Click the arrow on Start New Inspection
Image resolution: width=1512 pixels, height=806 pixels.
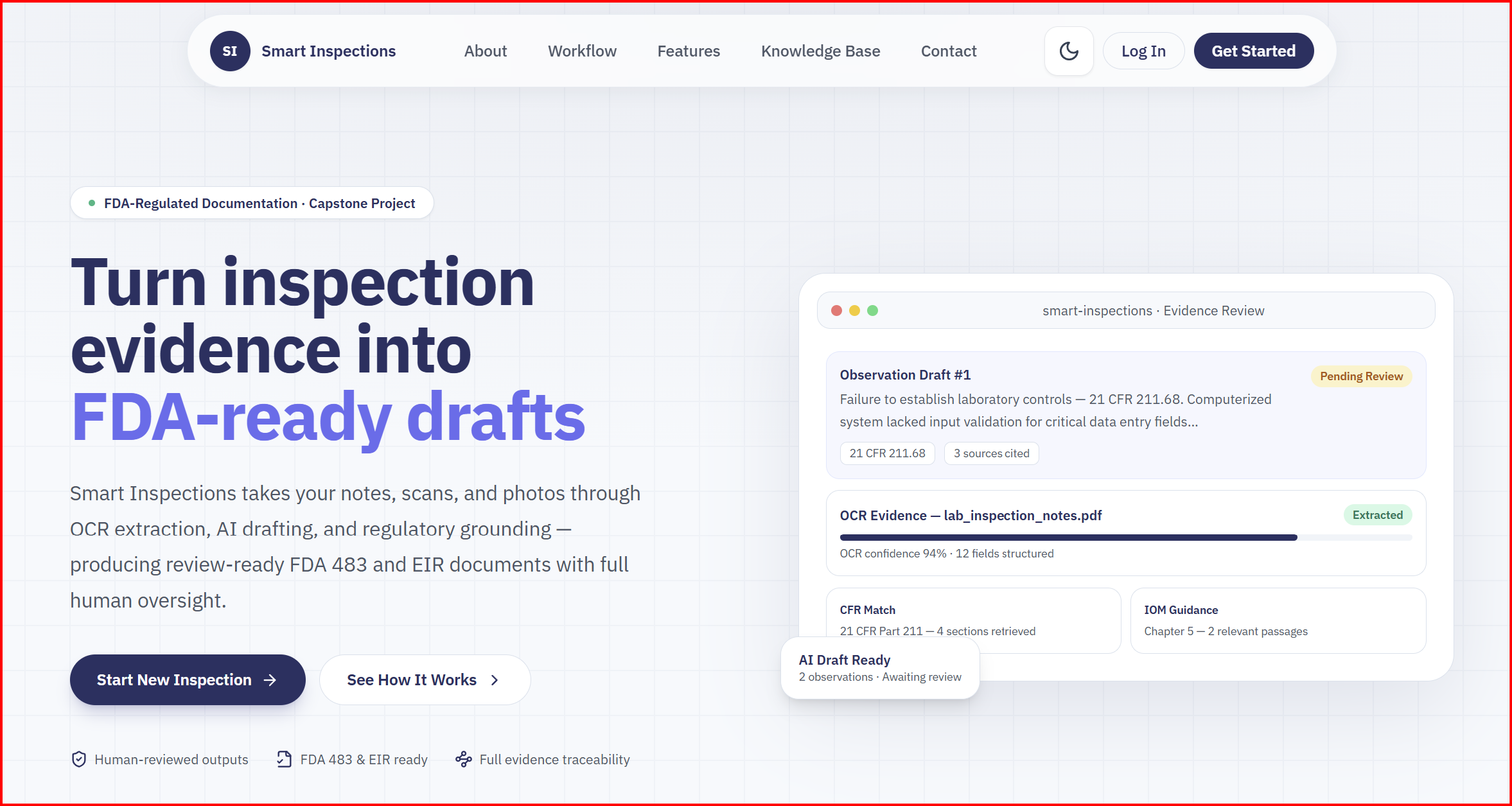tap(270, 680)
